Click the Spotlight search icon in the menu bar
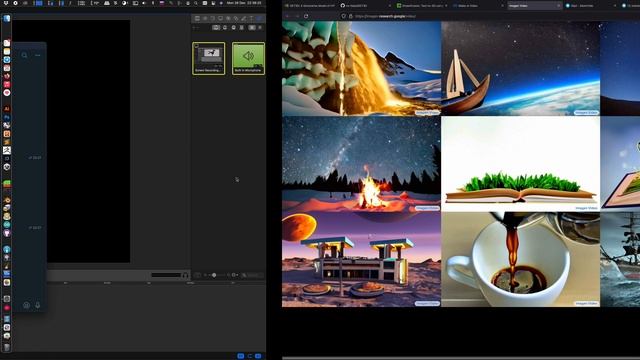This screenshot has width=640, height=360. pyautogui.click(x=196, y=3)
